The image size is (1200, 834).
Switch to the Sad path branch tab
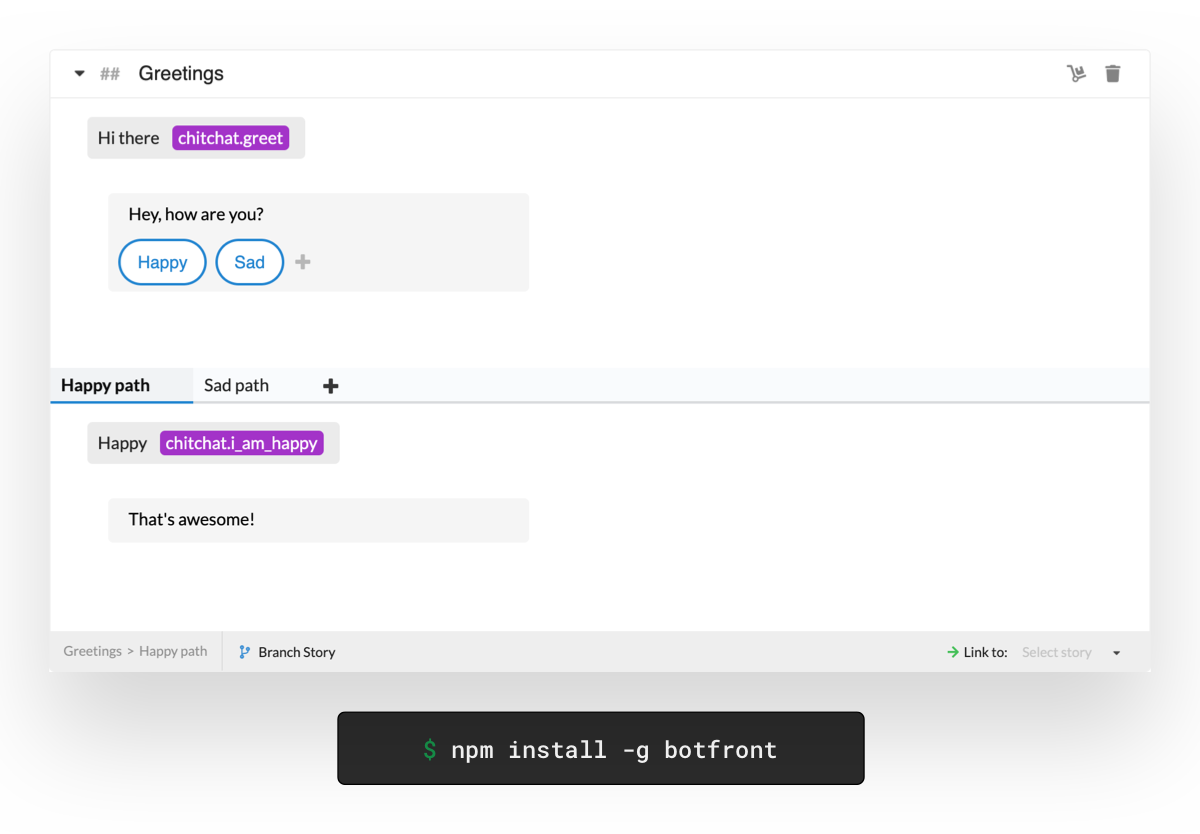tap(235, 385)
